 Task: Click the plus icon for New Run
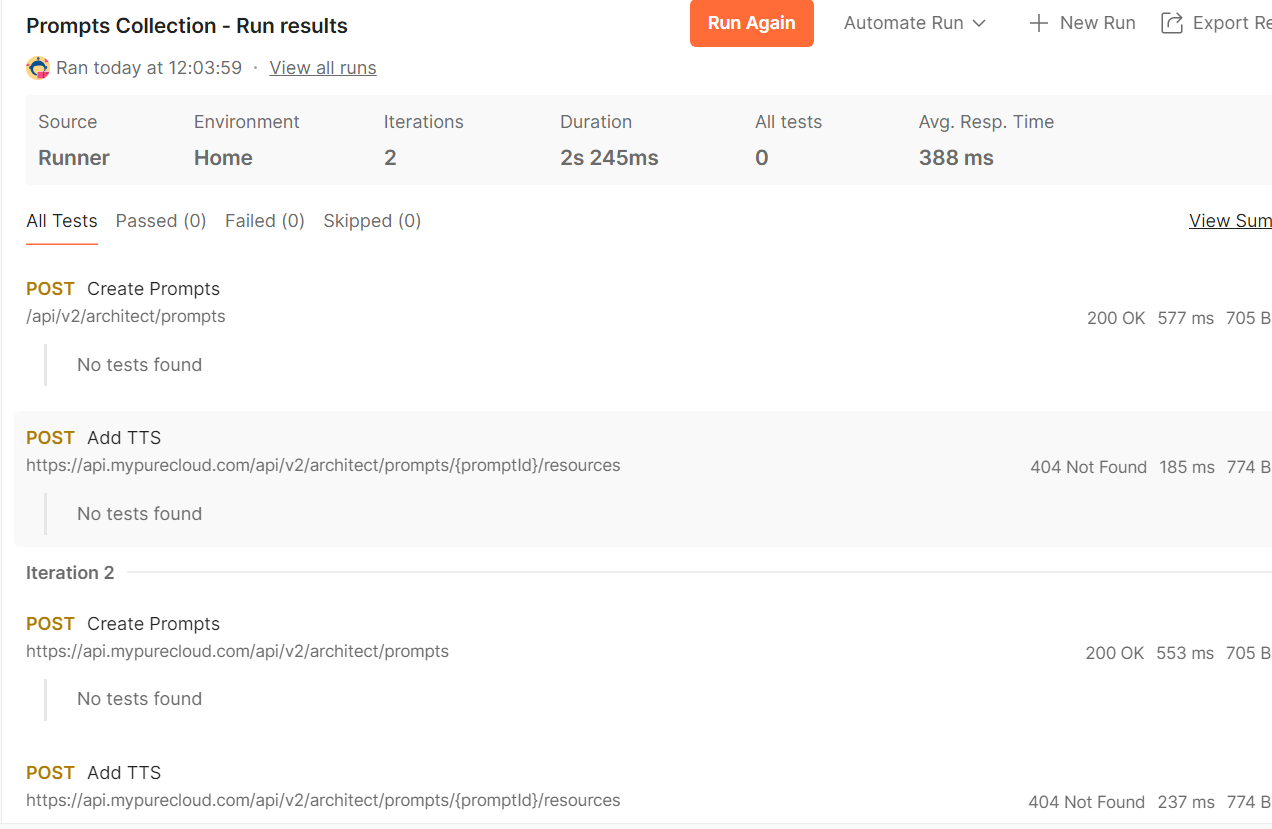pos(1039,23)
